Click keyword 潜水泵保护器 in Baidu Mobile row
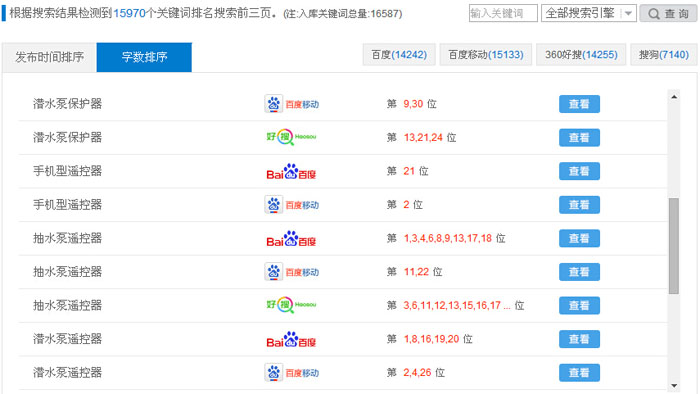This screenshot has height=394, width=700. [67, 104]
